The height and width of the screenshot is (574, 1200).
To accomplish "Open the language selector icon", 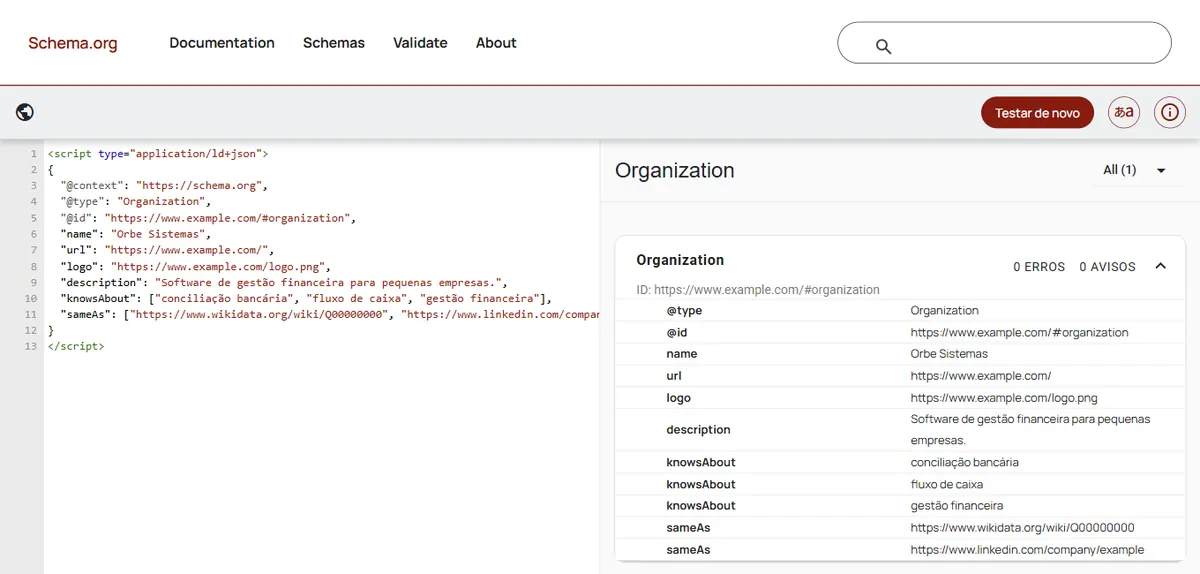I will pos(1124,112).
